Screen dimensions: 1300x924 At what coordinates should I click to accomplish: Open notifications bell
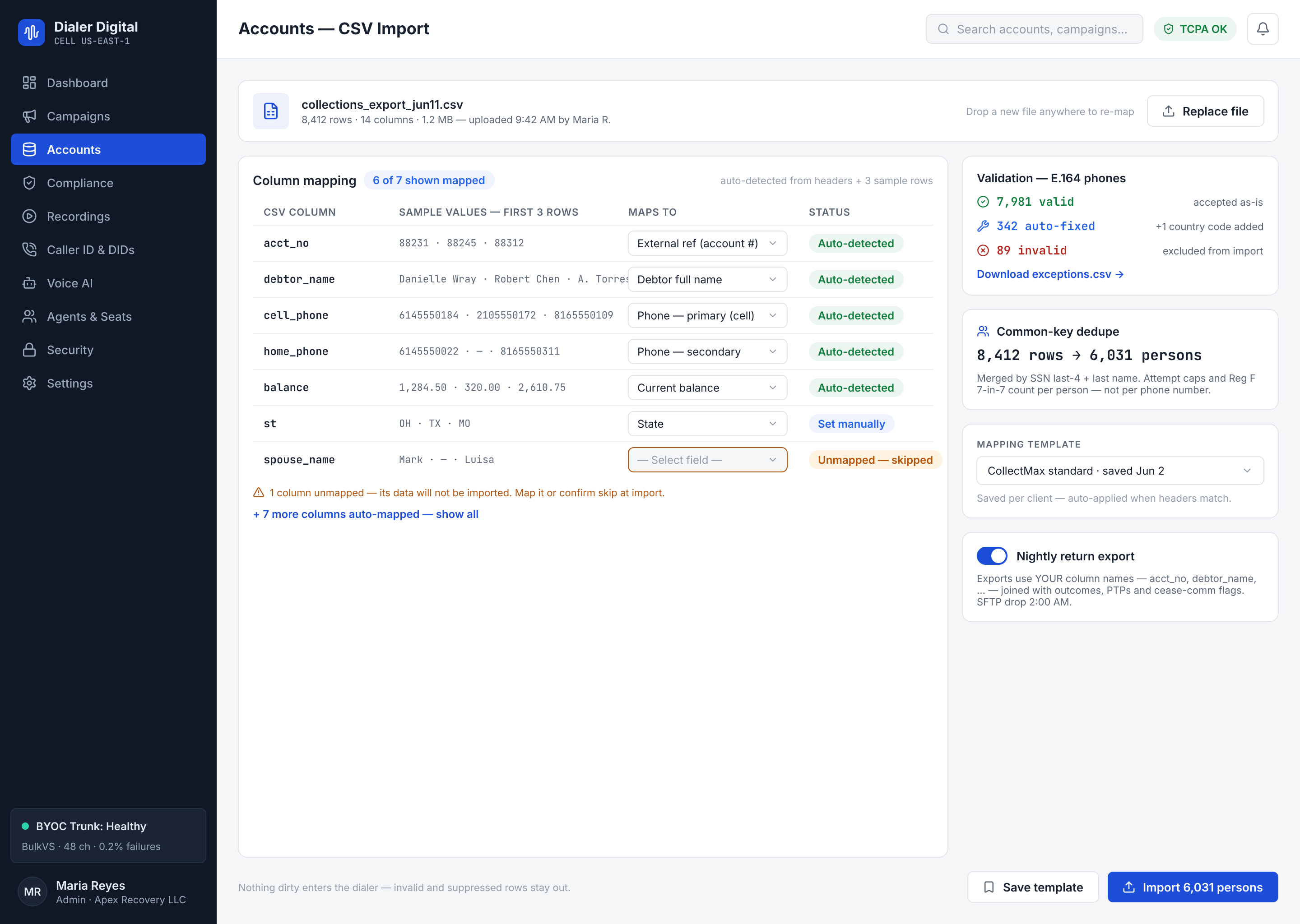[x=1263, y=29]
